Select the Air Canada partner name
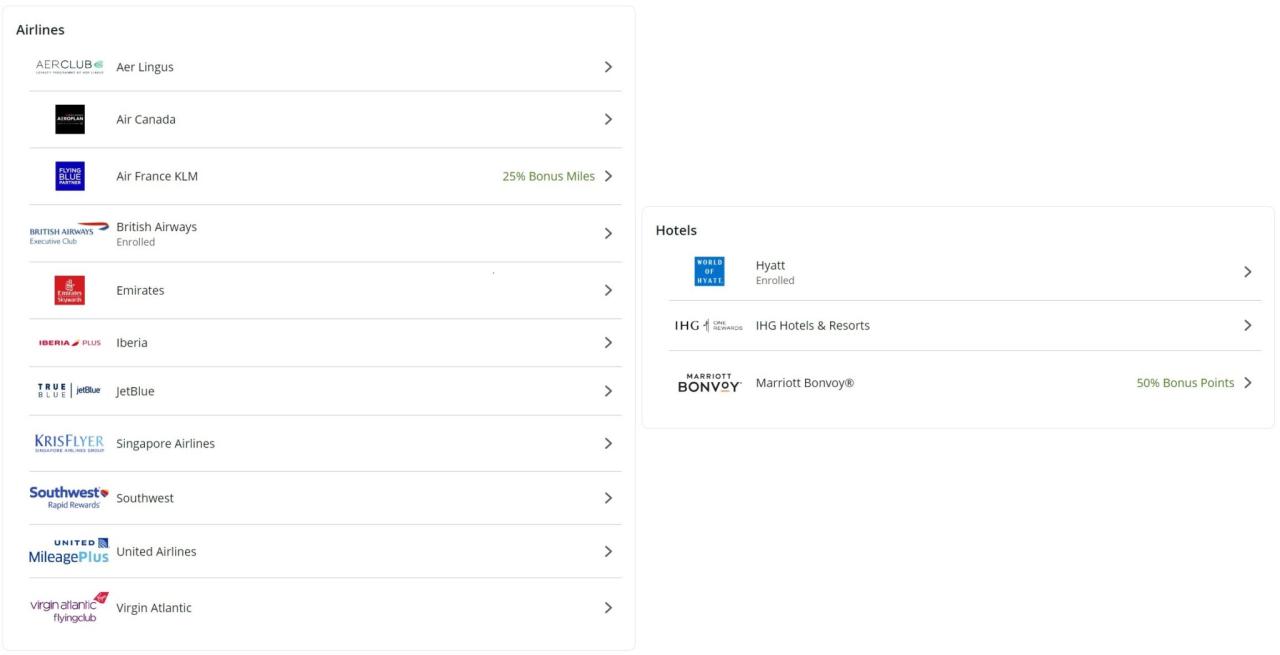Screen dimensions: 1280x655 (146, 119)
